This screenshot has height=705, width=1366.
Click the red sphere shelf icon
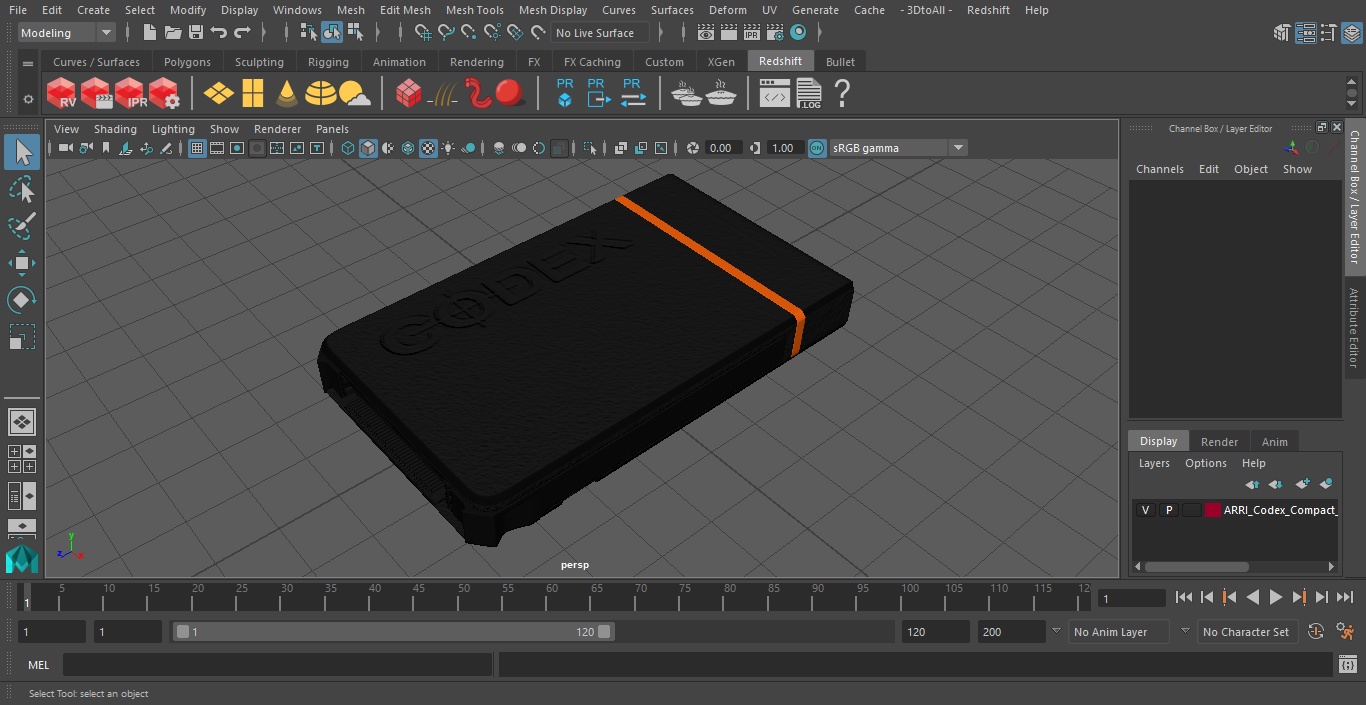click(x=511, y=93)
